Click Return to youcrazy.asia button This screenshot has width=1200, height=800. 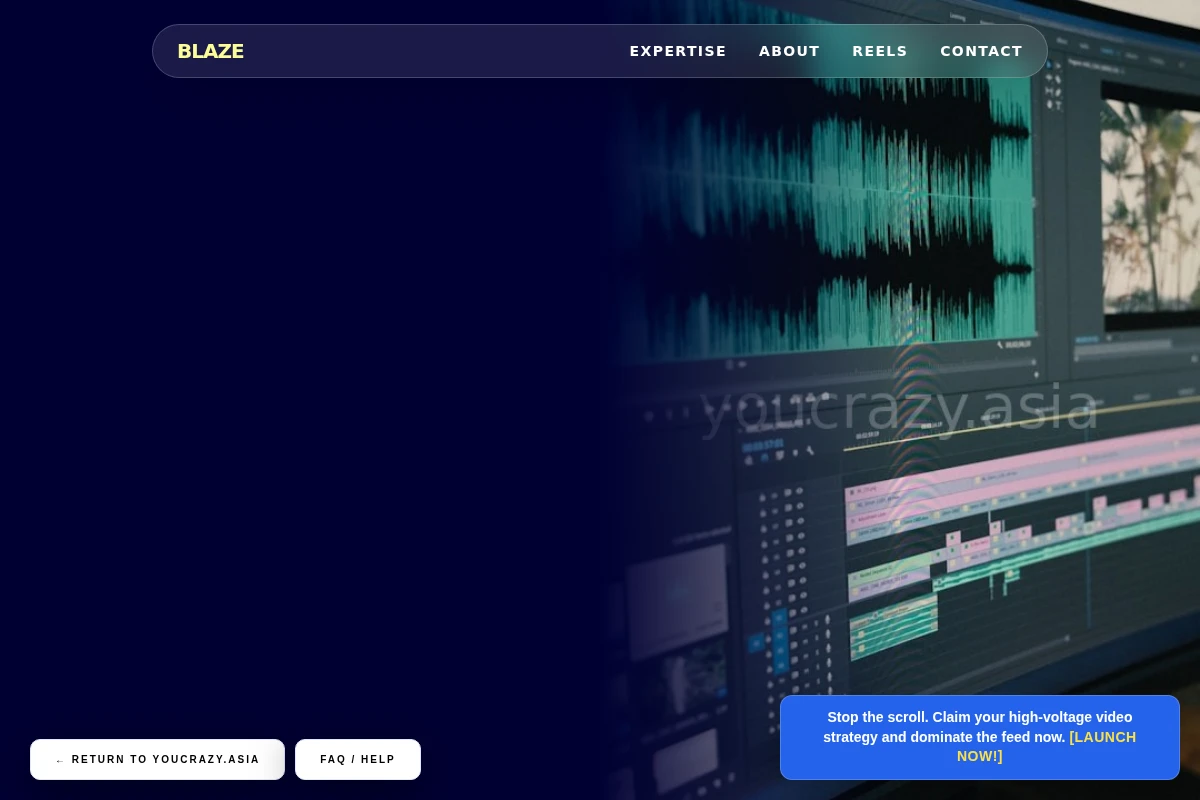(x=157, y=760)
